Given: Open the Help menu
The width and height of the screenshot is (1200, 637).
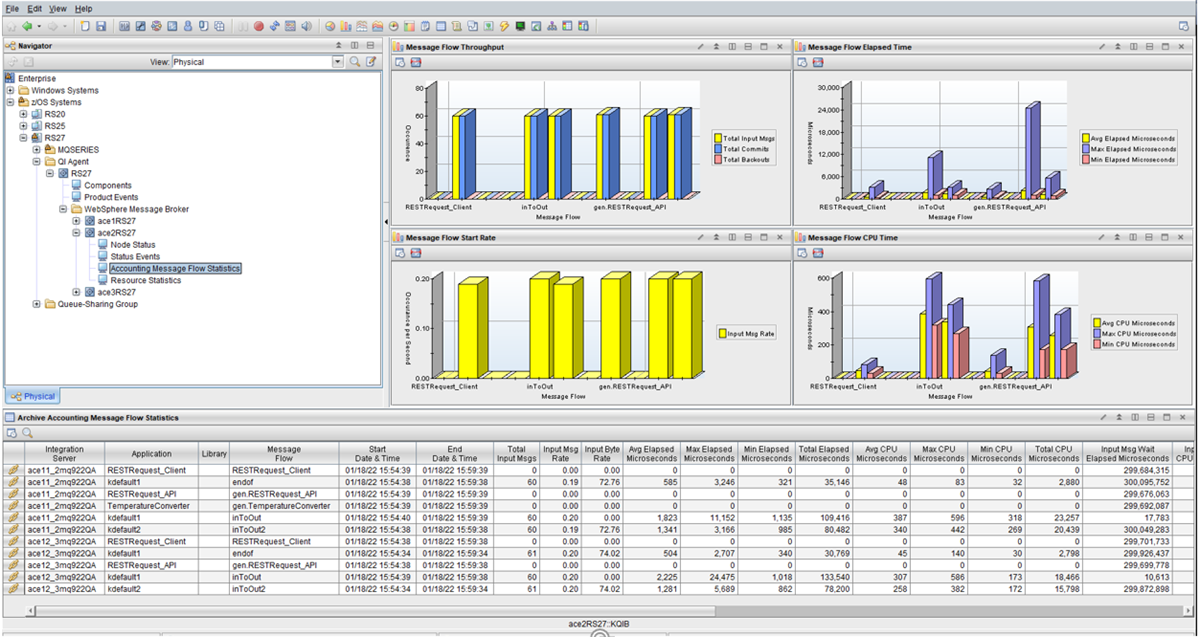Looking at the screenshot, I should pyautogui.click(x=83, y=8).
